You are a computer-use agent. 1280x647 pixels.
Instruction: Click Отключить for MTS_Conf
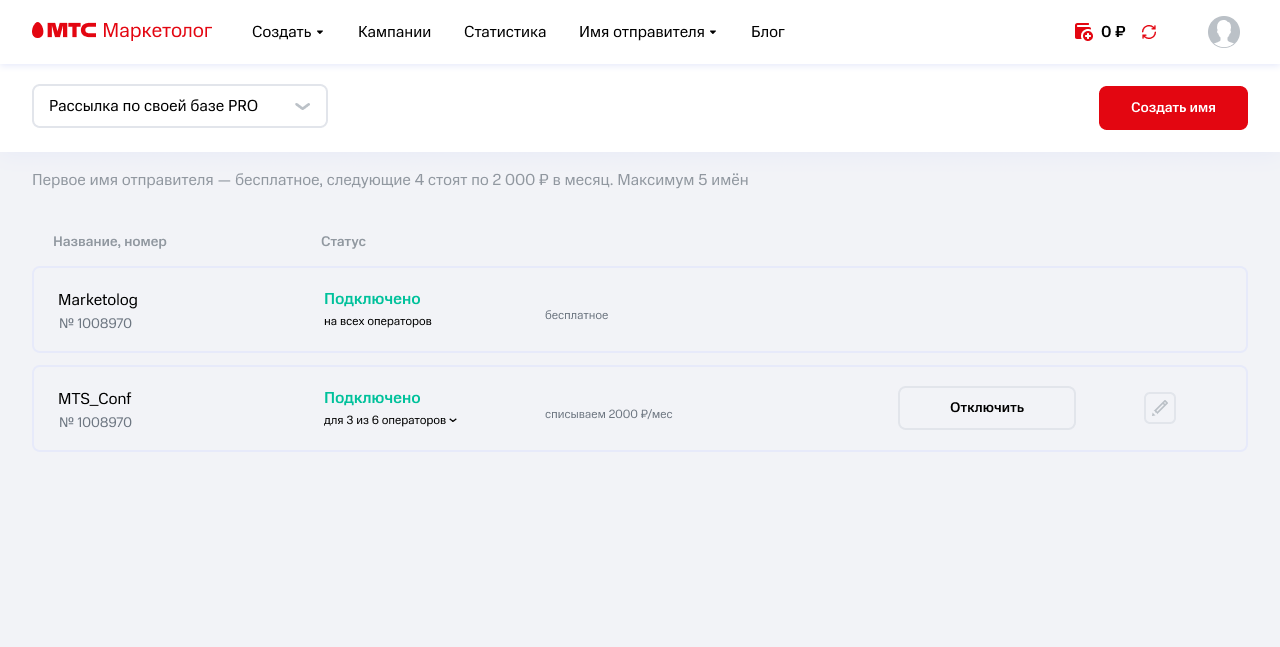[x=987, y=408]
